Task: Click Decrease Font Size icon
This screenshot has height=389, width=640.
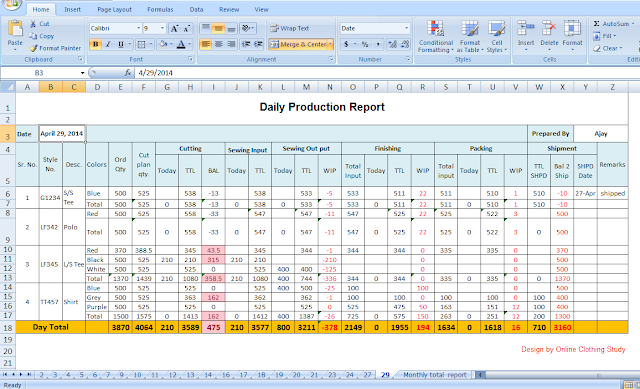Action: [x=187, y=29]
